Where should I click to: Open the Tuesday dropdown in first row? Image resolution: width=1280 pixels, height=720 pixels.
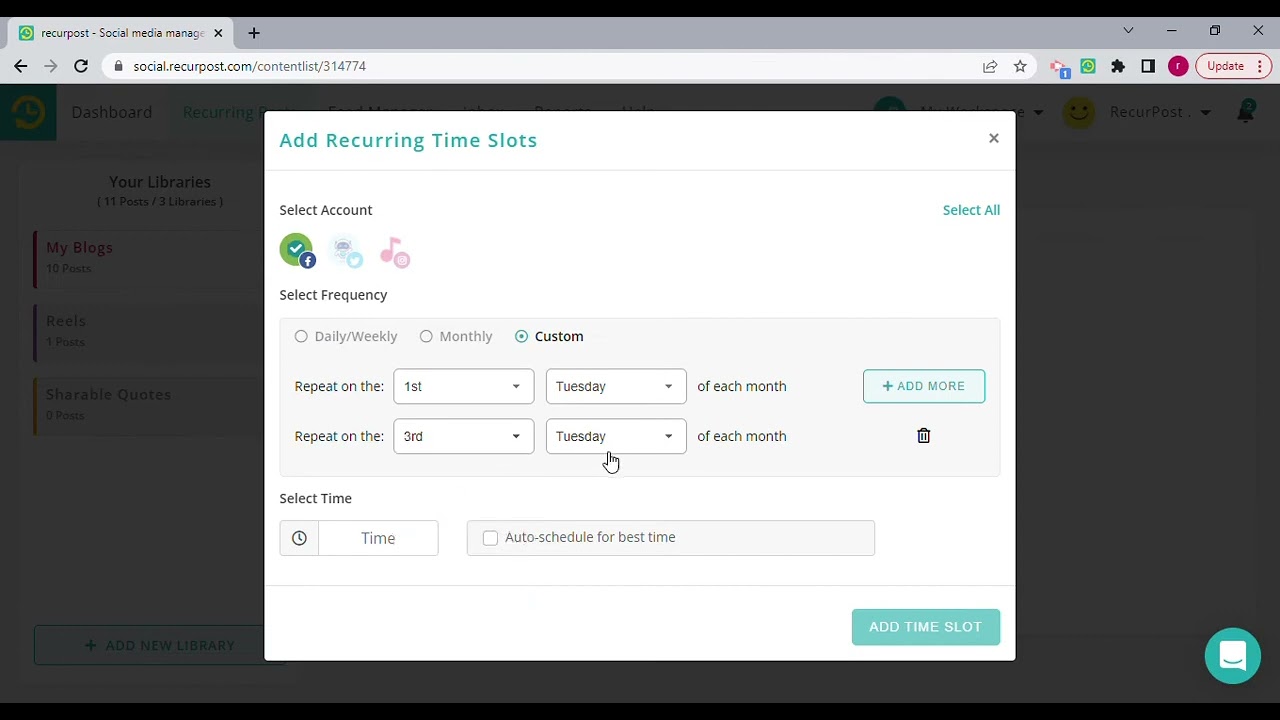[x=616, y=386]
